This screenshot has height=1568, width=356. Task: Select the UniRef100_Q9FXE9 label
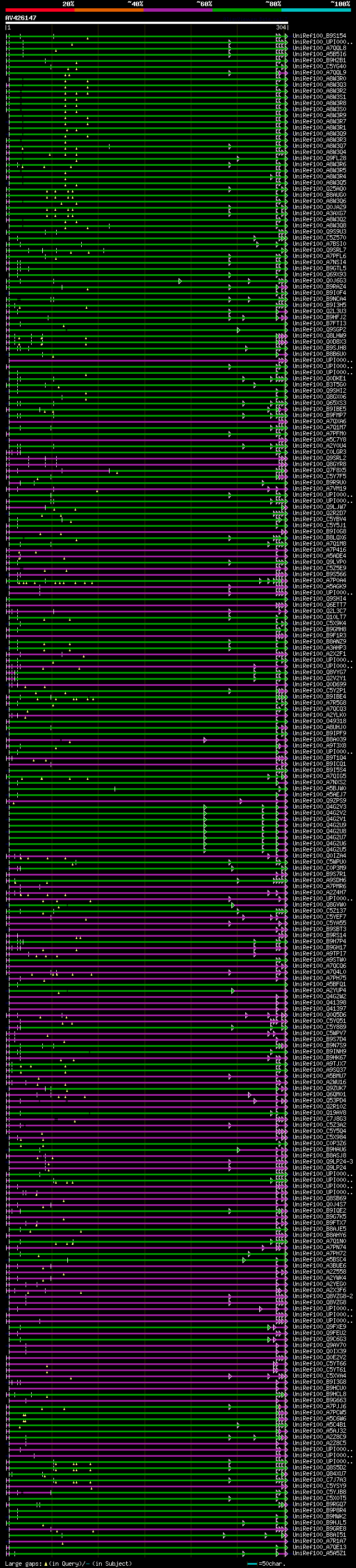click(x=319, y=1327)
